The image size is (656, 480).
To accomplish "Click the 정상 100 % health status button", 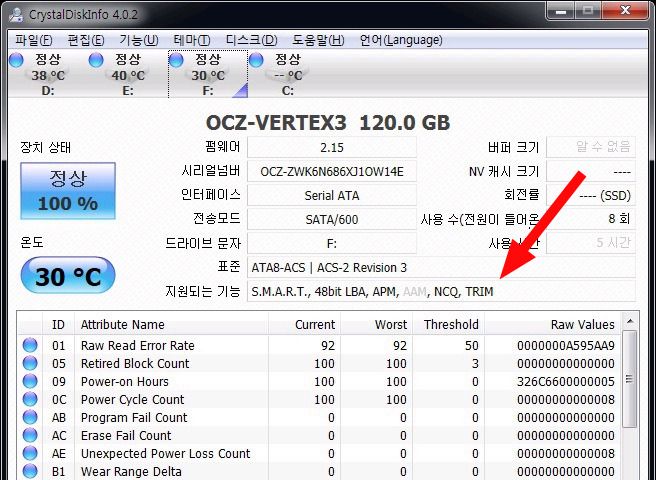I will tap(68, 191).
